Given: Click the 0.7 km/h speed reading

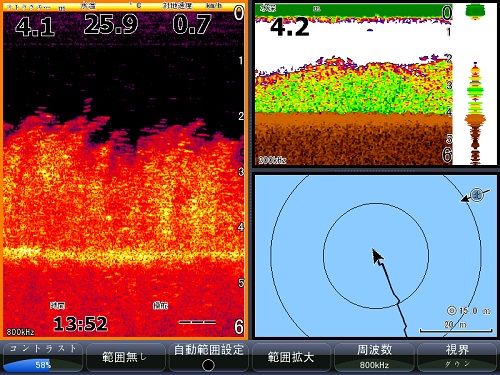Looking at the screenshot, I should [192, 24].
